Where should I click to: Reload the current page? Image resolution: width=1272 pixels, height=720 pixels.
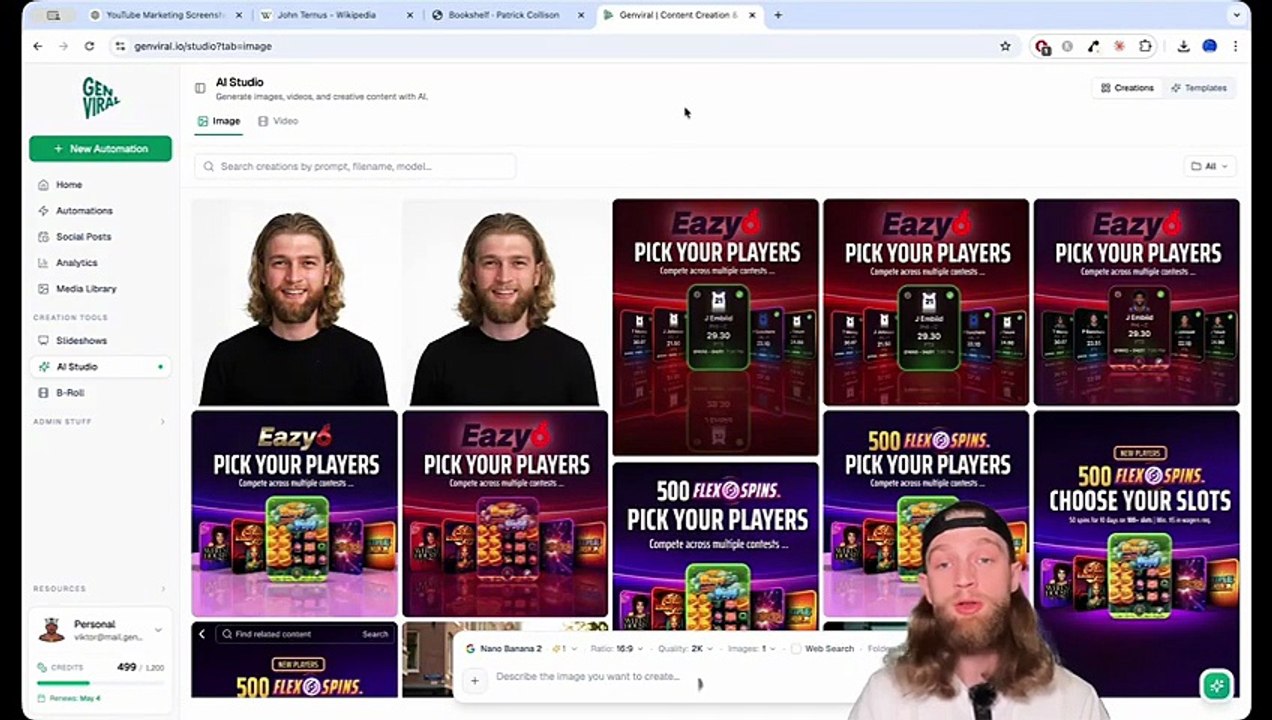pyautogui.click(x=89, y=46)
